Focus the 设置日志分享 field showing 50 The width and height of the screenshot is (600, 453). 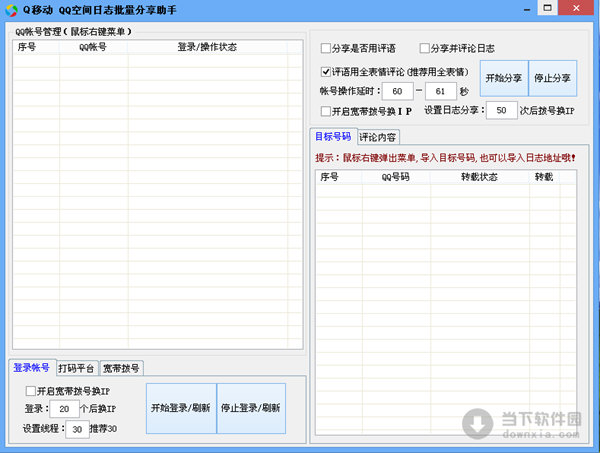(x=500, y=110)
